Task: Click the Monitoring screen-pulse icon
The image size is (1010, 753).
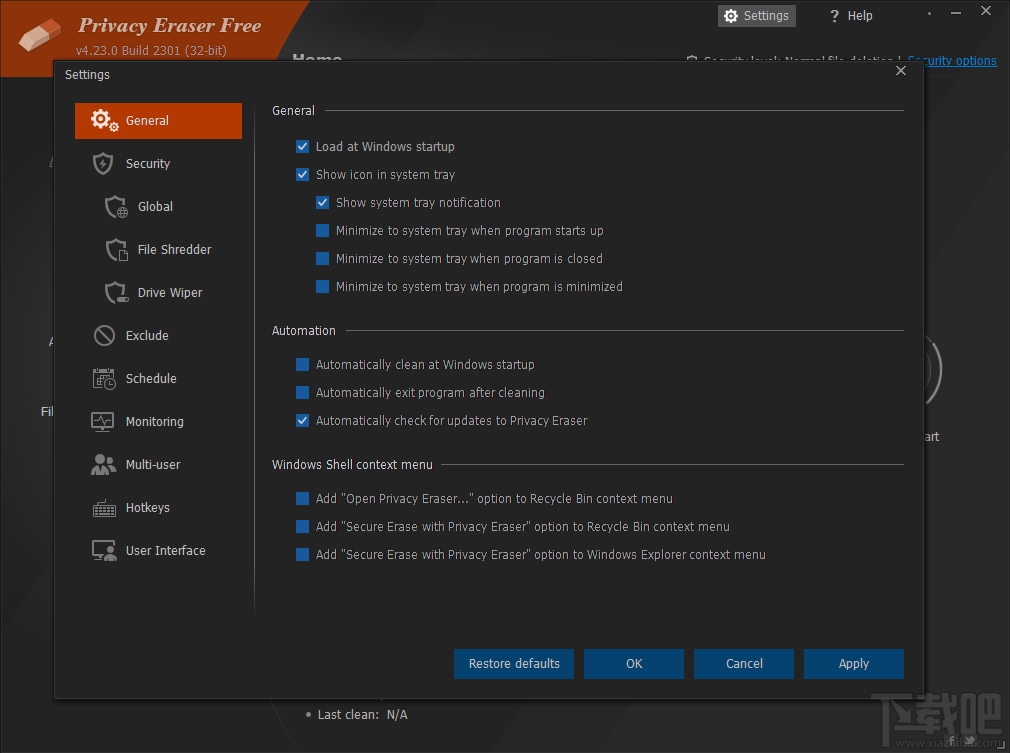Action: pos(103,422)
